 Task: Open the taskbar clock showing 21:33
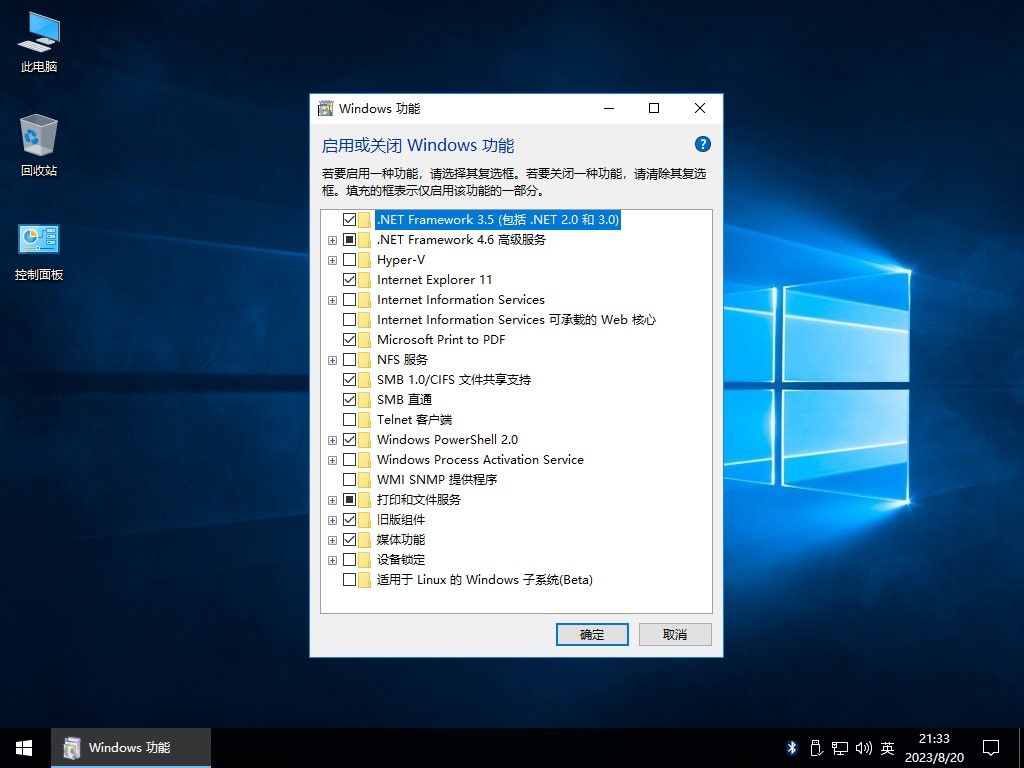[934, 748]
